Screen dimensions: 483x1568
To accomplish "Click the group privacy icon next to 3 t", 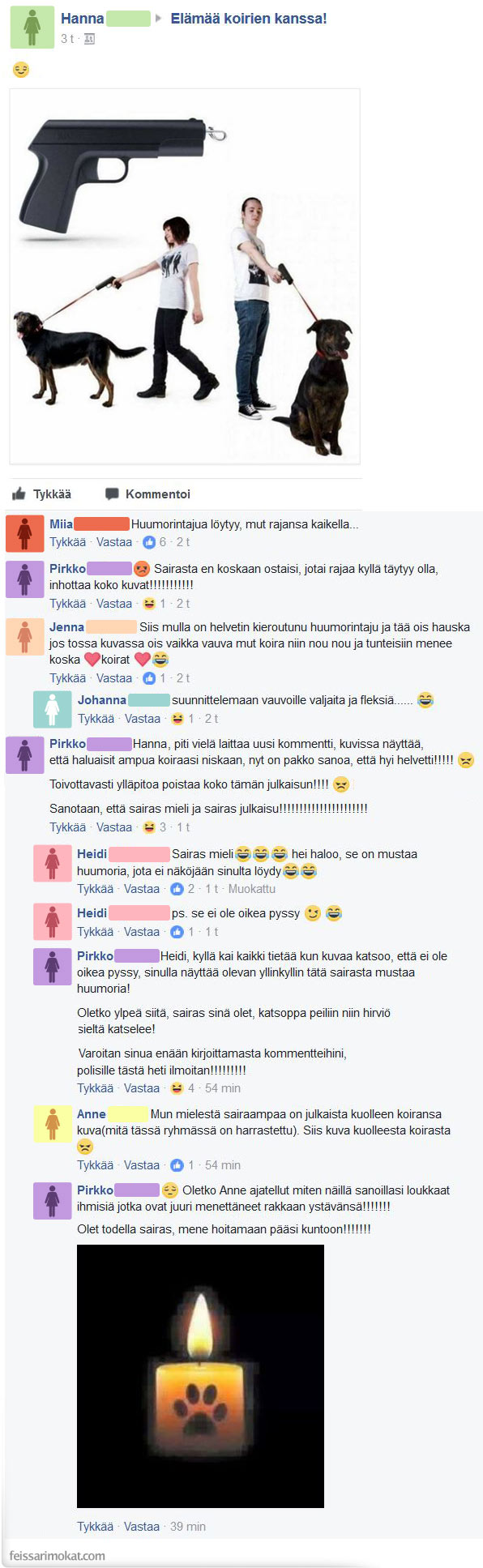I will 89,39.
